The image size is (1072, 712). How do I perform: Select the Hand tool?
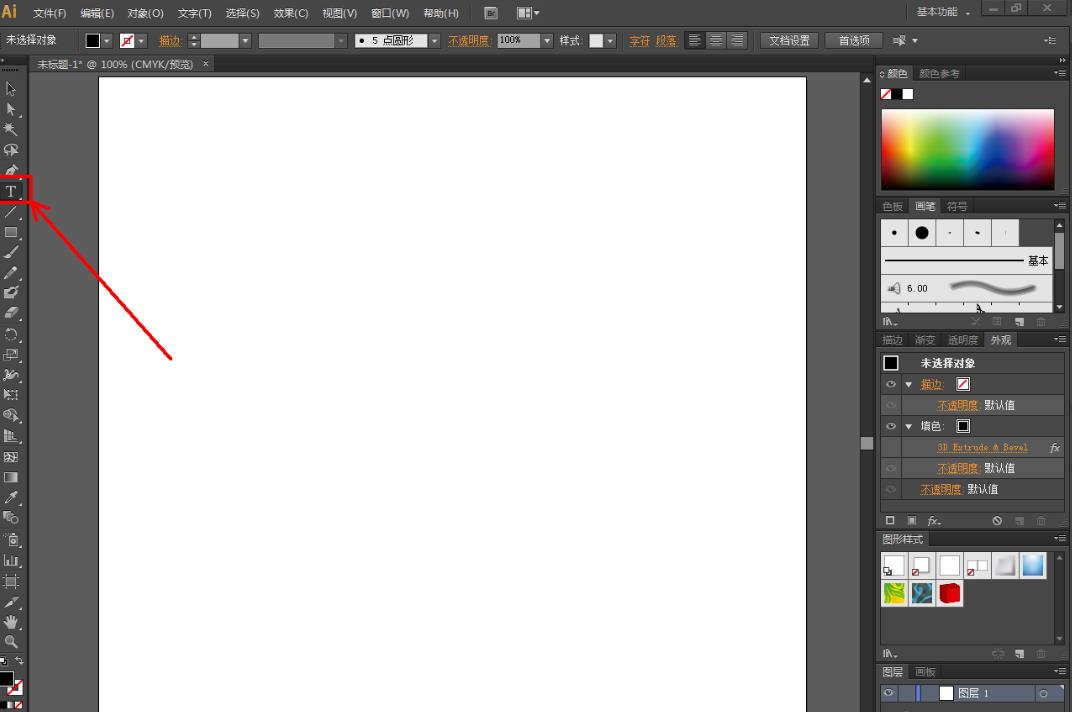pyautogui.click(x=10, y=622)
